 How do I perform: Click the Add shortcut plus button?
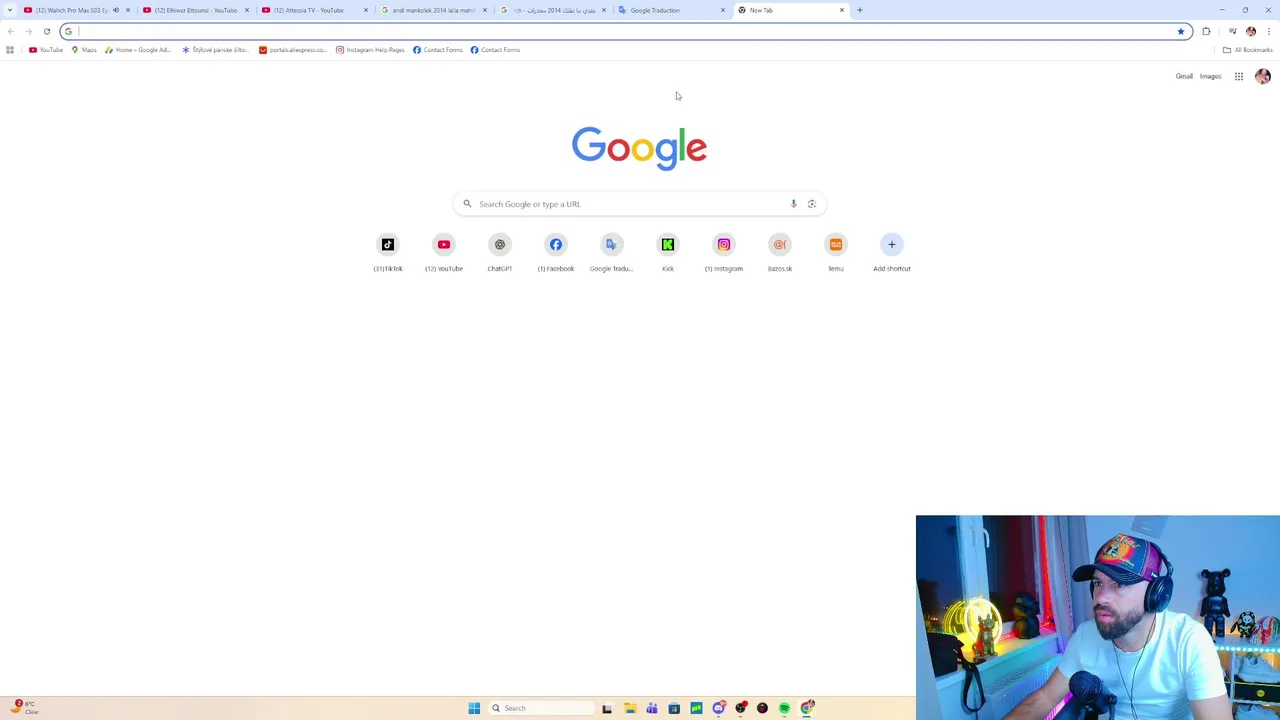tap(892, 244)
